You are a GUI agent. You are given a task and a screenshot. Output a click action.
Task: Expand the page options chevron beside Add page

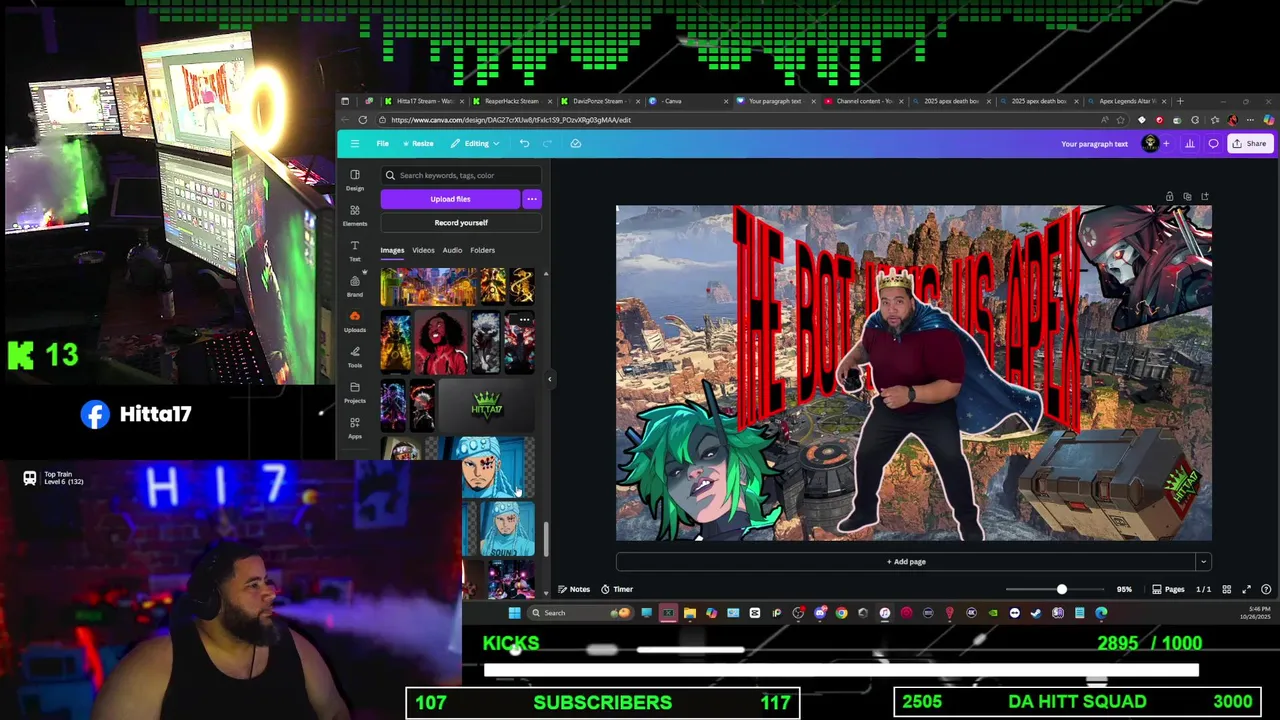1203,562
